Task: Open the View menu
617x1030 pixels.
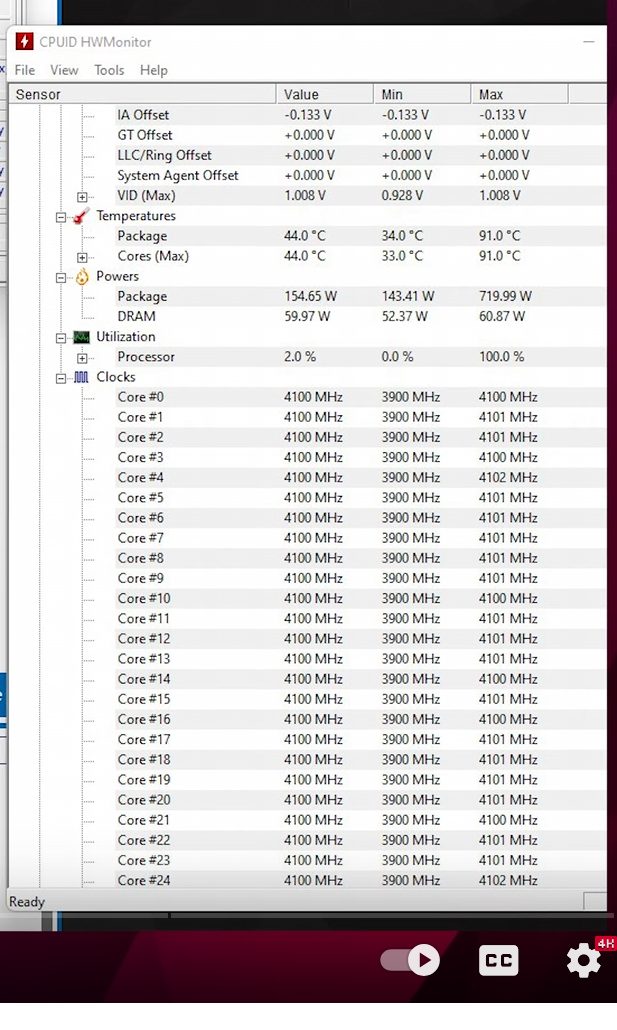Action: (x=64, y=70)
